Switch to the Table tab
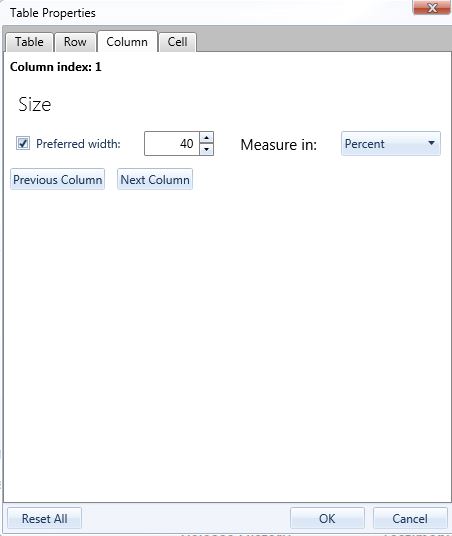Viewport: 452px width, 536px height. (x=29, y=42)
